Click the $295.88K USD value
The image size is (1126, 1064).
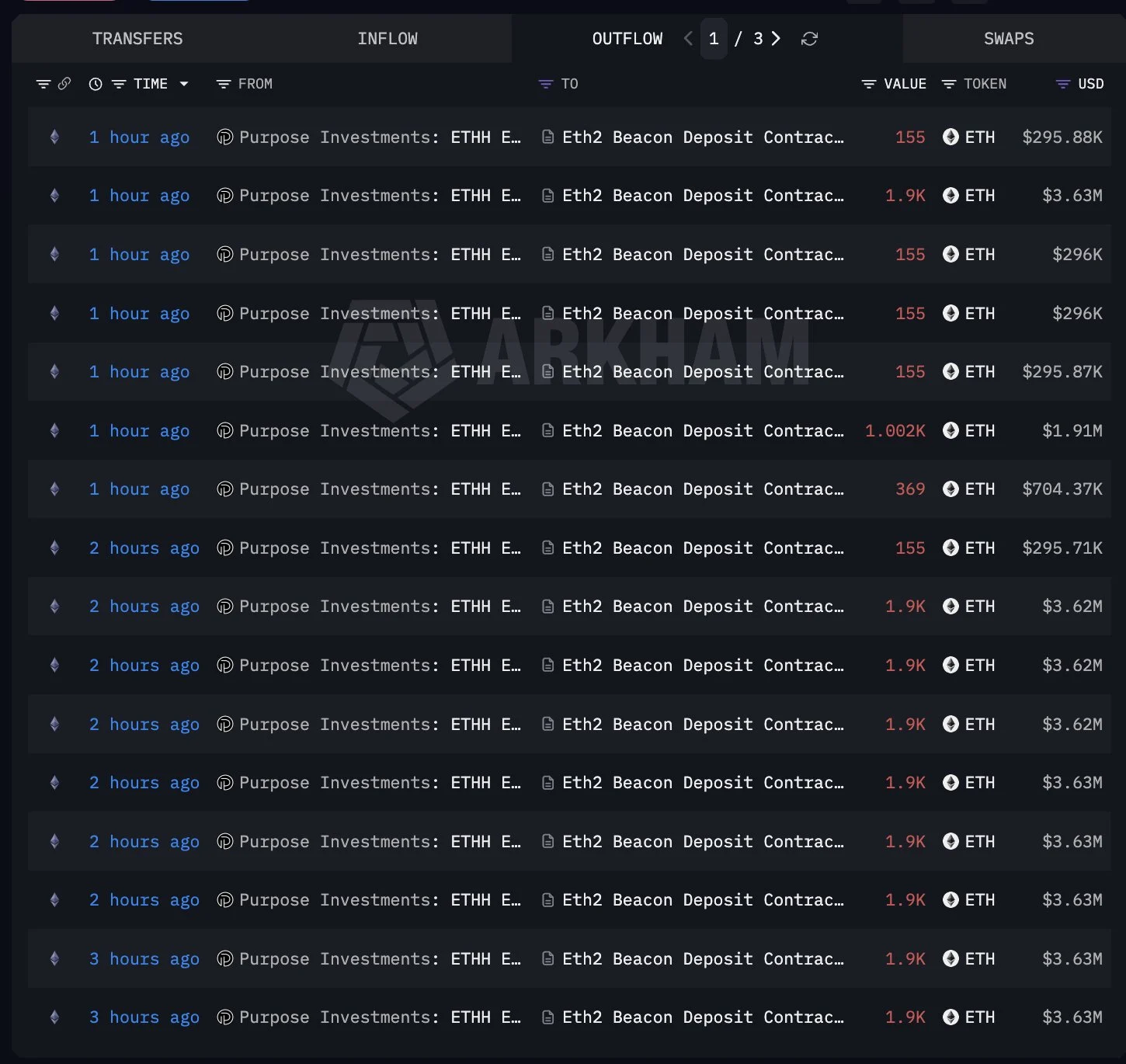point(1062,137)
